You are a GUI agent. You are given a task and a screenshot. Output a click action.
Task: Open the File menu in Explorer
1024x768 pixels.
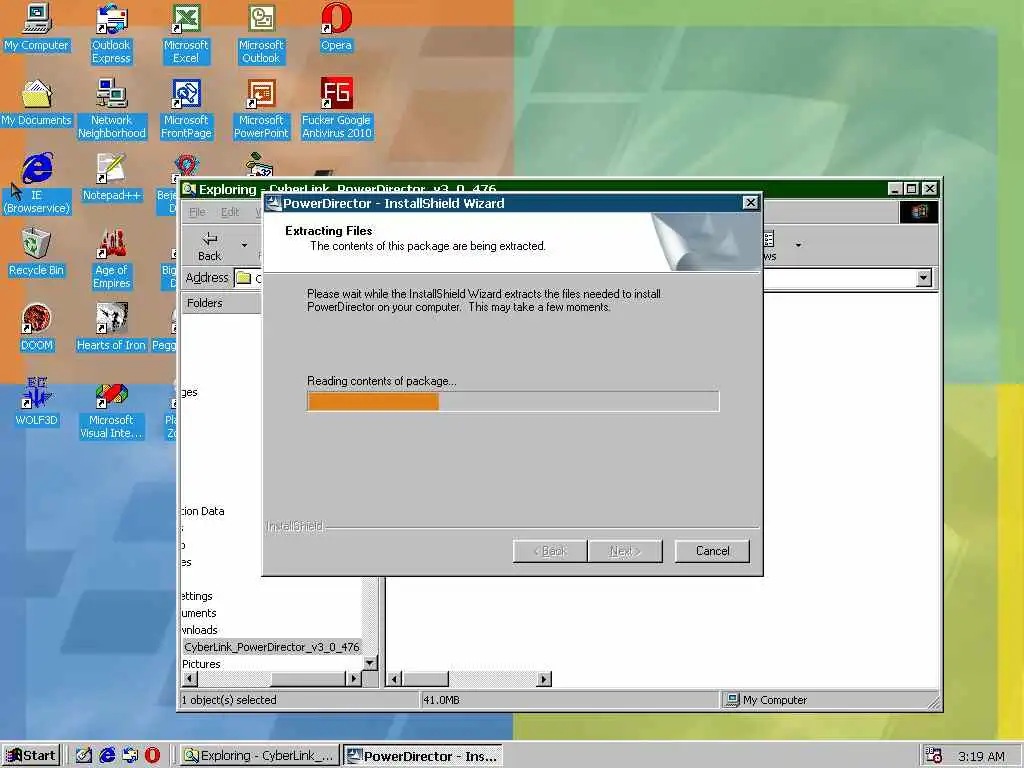pos(197,212)
